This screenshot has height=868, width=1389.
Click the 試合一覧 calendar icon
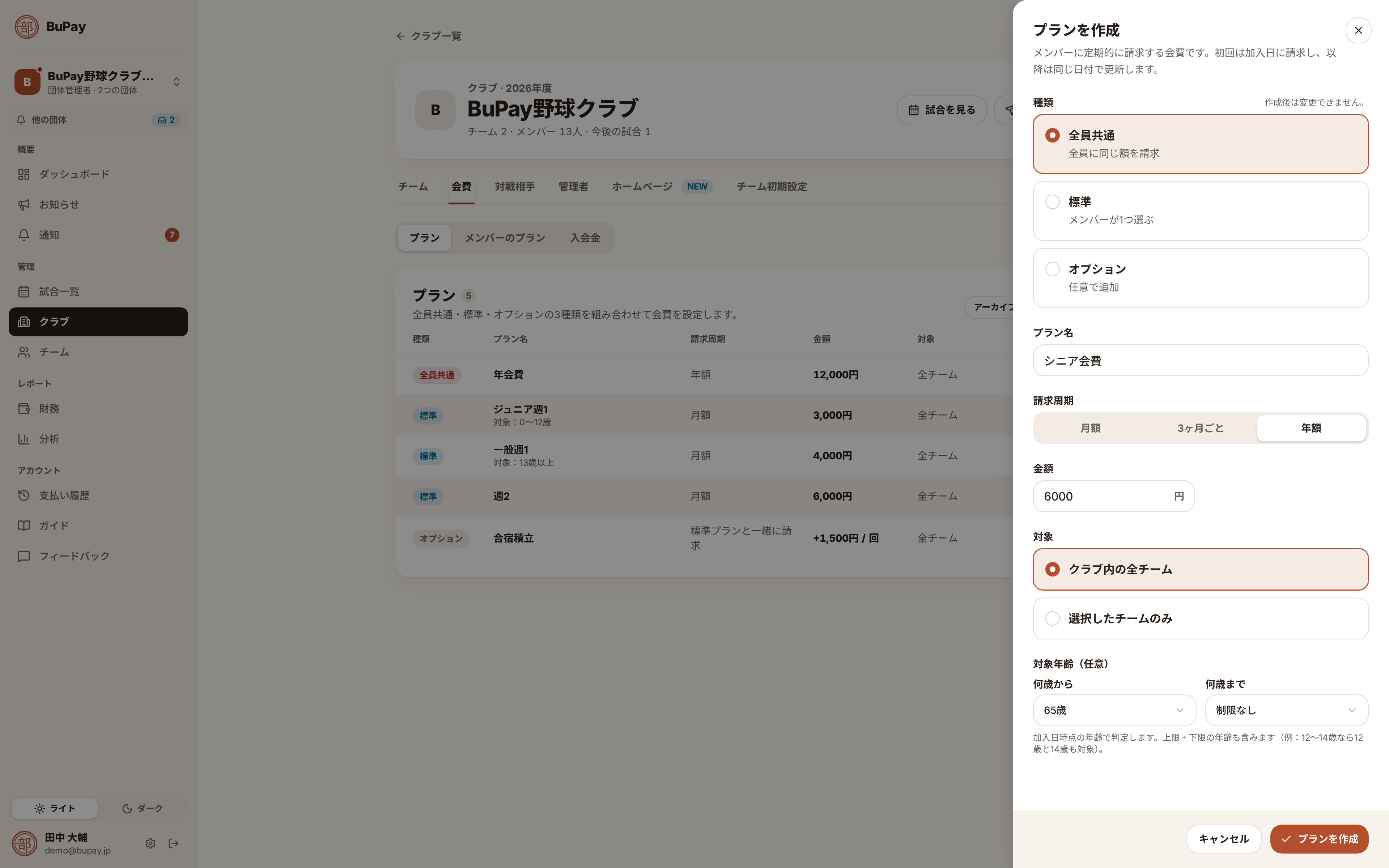coord(24,292)
